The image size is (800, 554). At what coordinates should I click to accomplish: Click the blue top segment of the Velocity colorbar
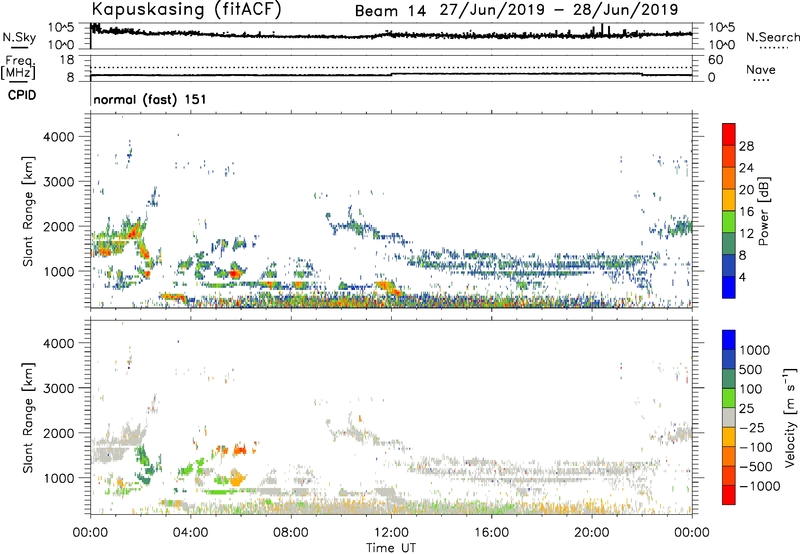click(x=729, y=340)
